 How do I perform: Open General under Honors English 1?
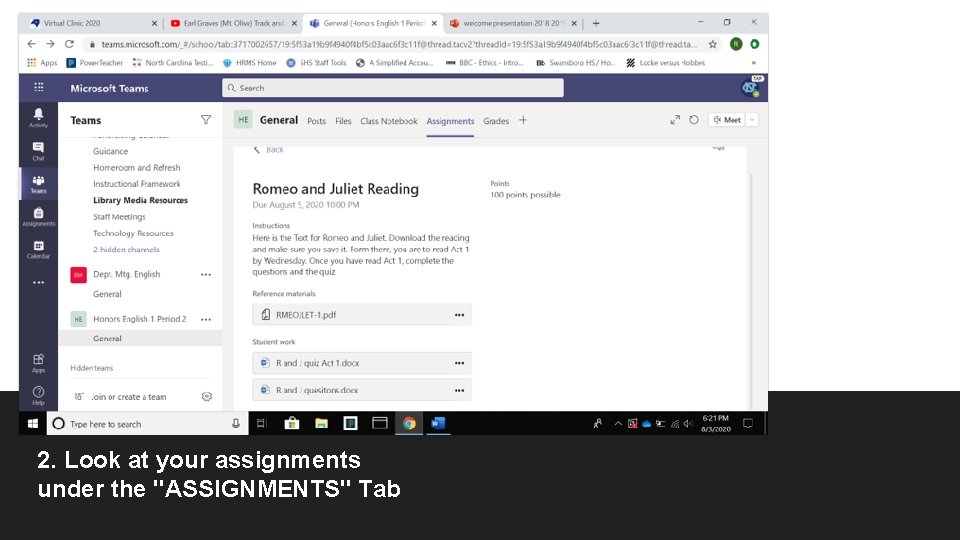(107, 338)
